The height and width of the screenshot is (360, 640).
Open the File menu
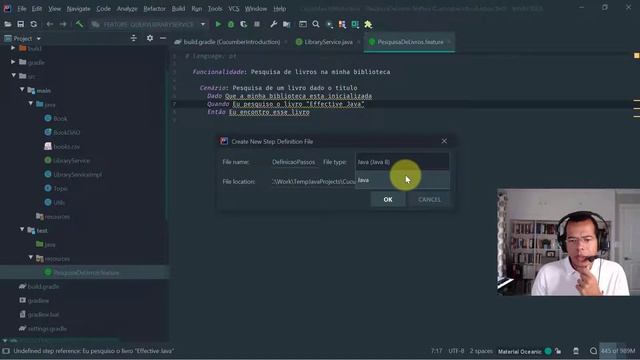pyautogui.click(x=22, y=9)
